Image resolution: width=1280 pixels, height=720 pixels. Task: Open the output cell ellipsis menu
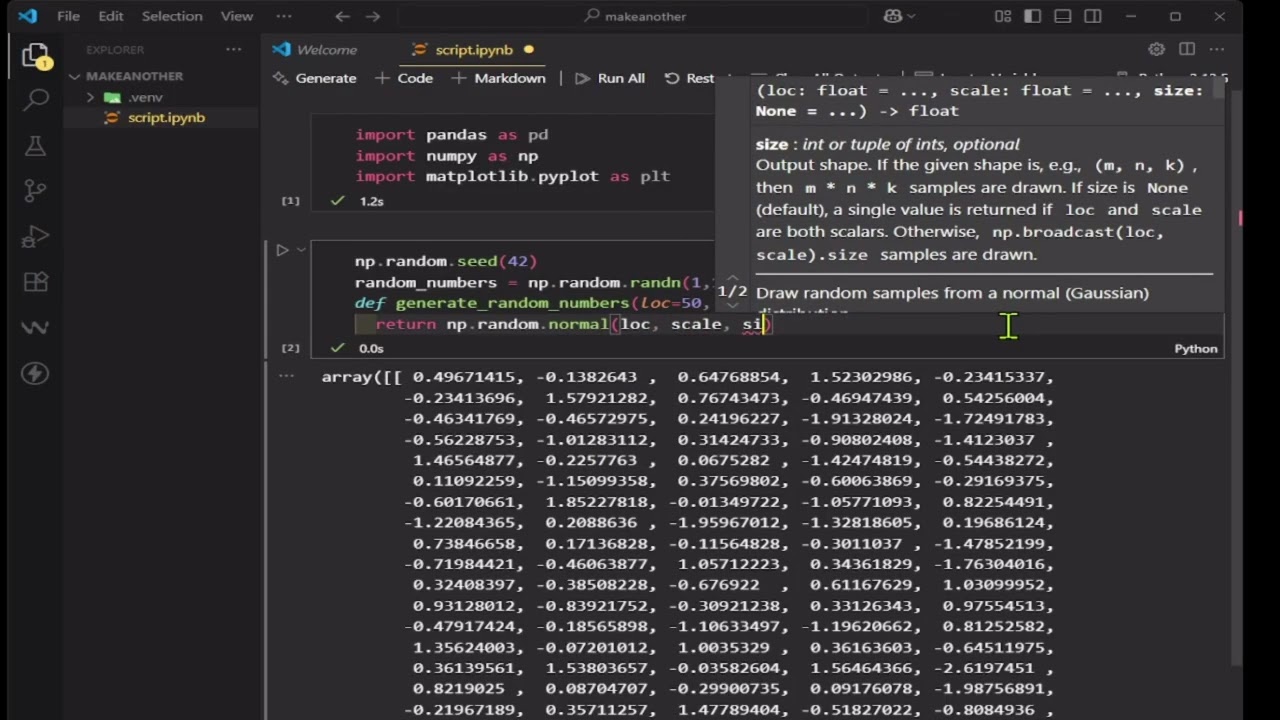(x=287, y=377)
